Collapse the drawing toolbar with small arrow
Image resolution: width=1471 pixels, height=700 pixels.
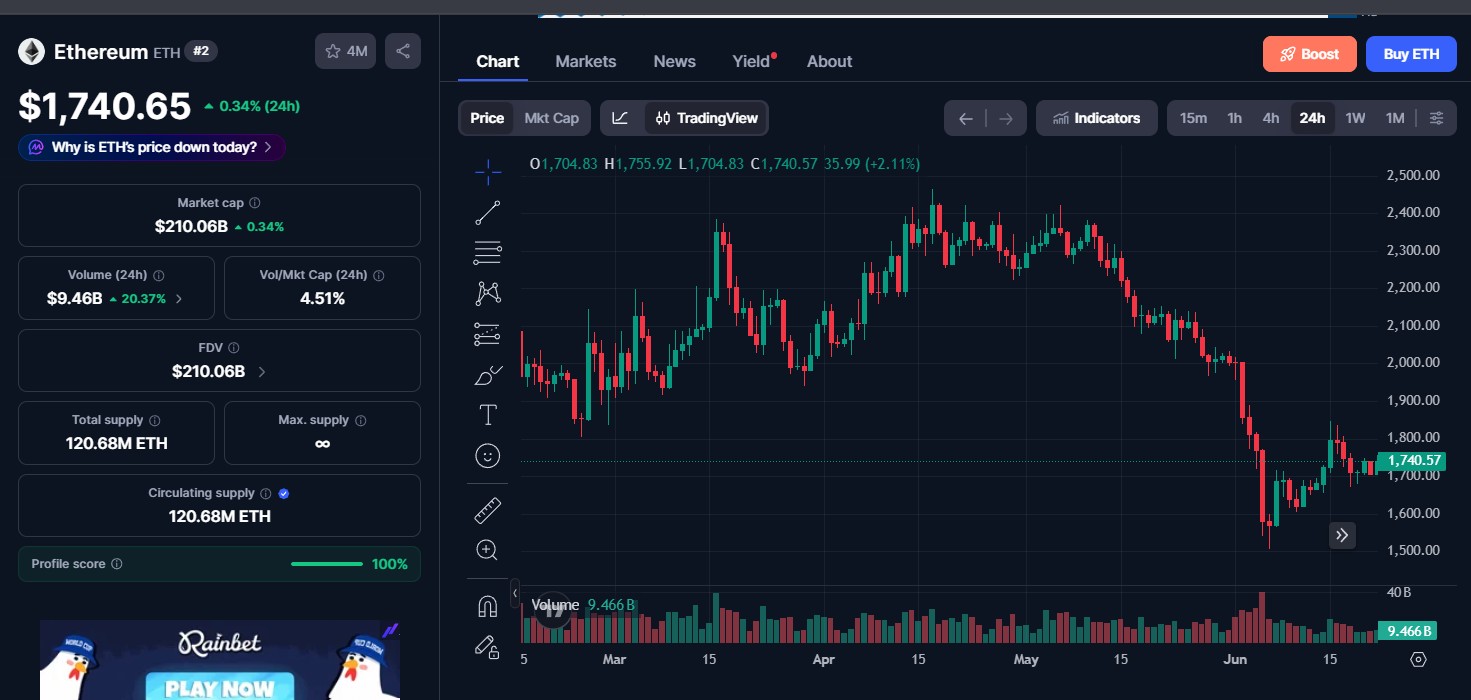tap(515, 593)
